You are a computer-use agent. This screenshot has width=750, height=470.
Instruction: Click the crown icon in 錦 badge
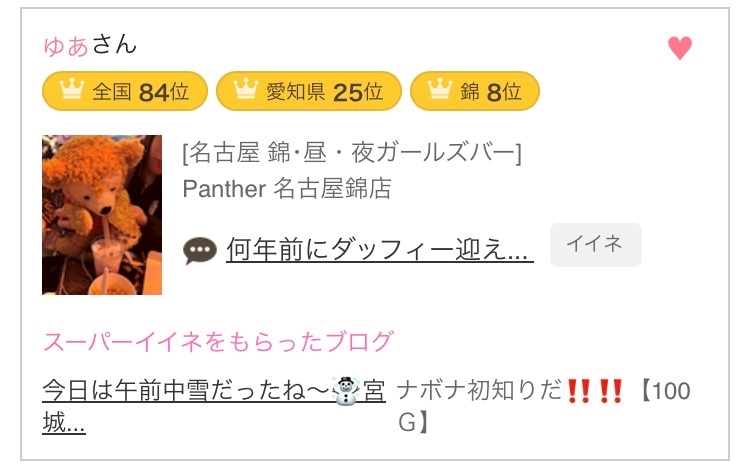click(x=440, y=89)
